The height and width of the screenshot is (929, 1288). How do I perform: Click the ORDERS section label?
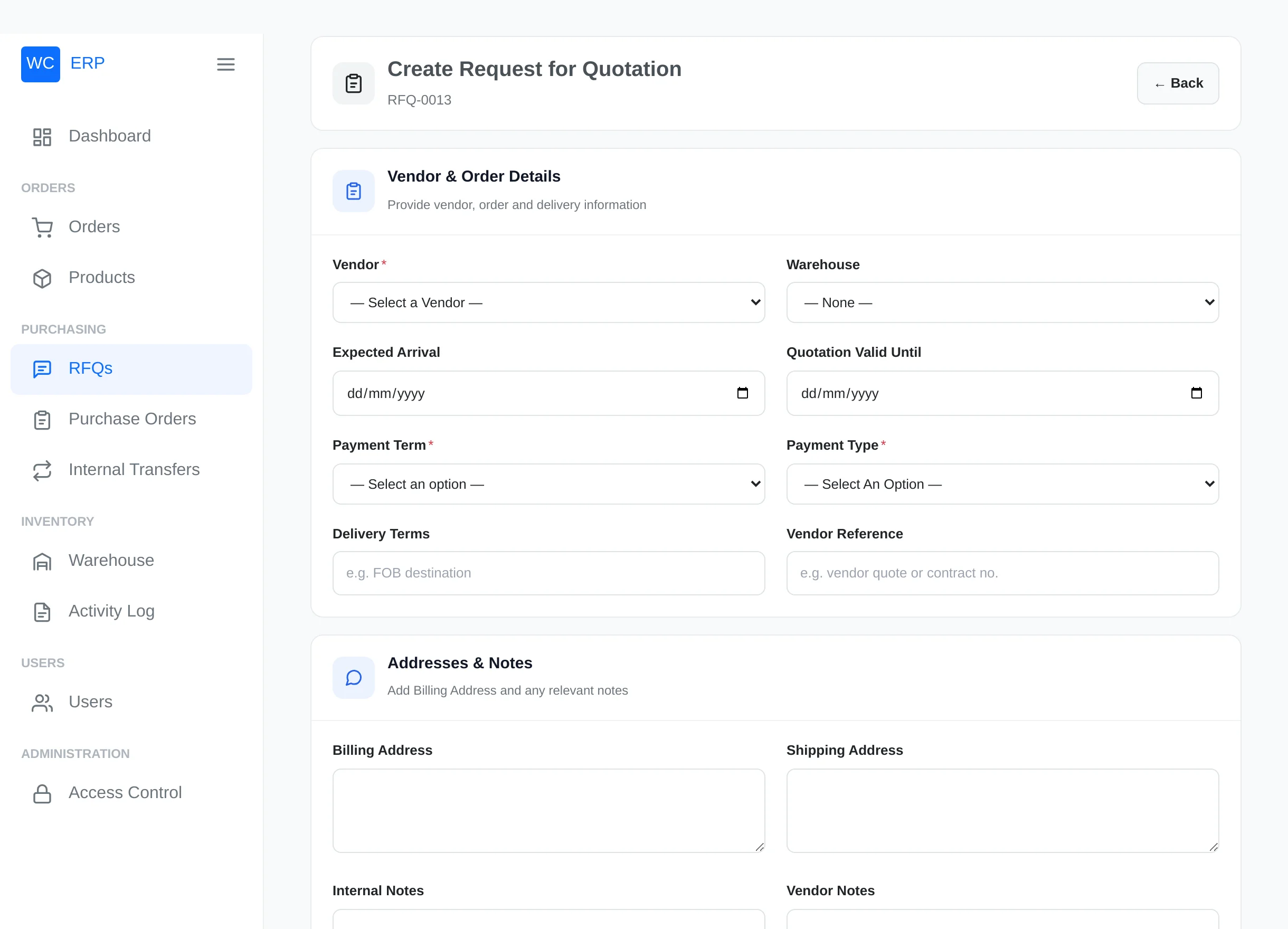48,188
